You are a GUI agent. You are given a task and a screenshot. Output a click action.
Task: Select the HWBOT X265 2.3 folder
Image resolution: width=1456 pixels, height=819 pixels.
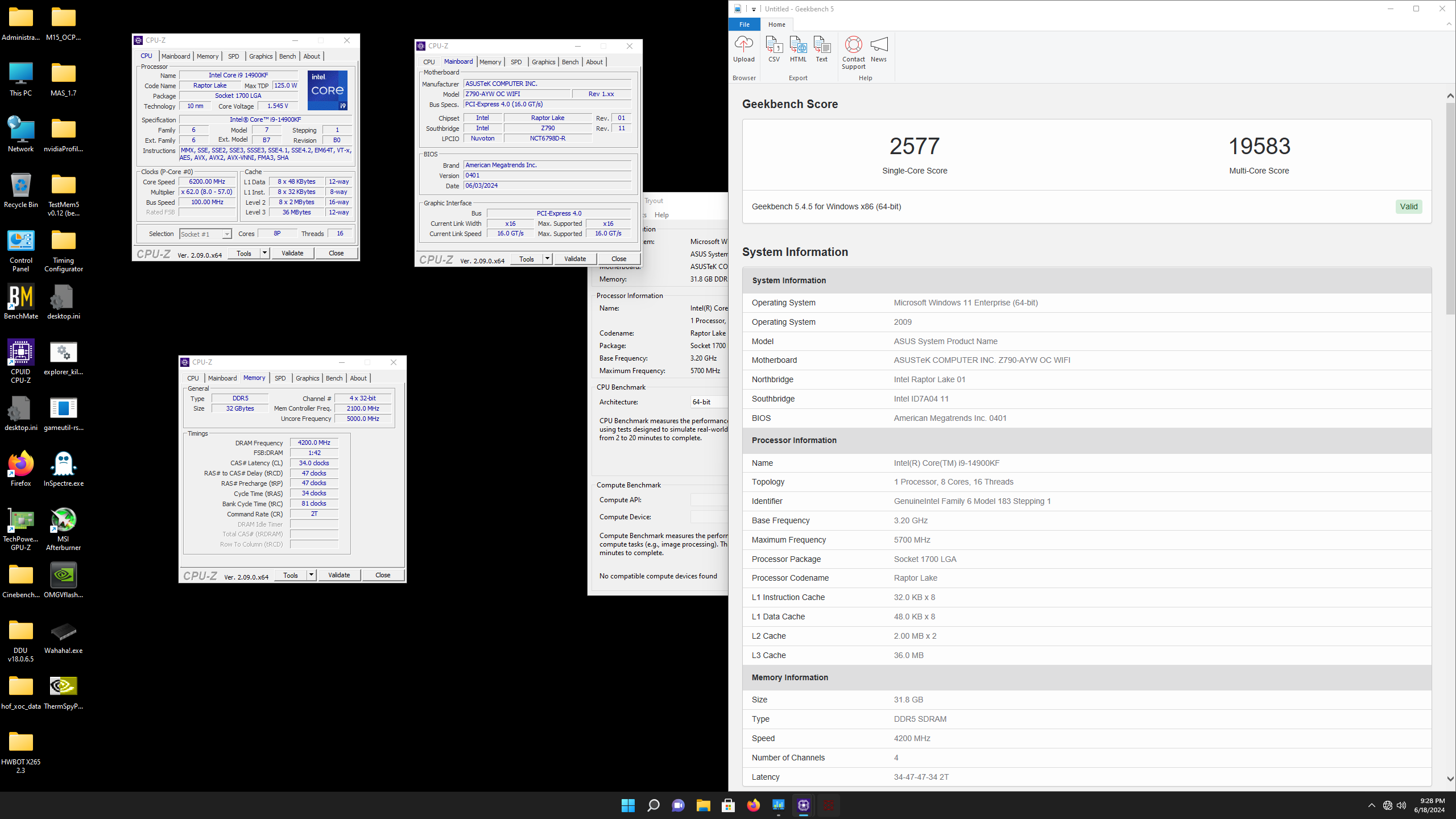(x=21, y=752)
